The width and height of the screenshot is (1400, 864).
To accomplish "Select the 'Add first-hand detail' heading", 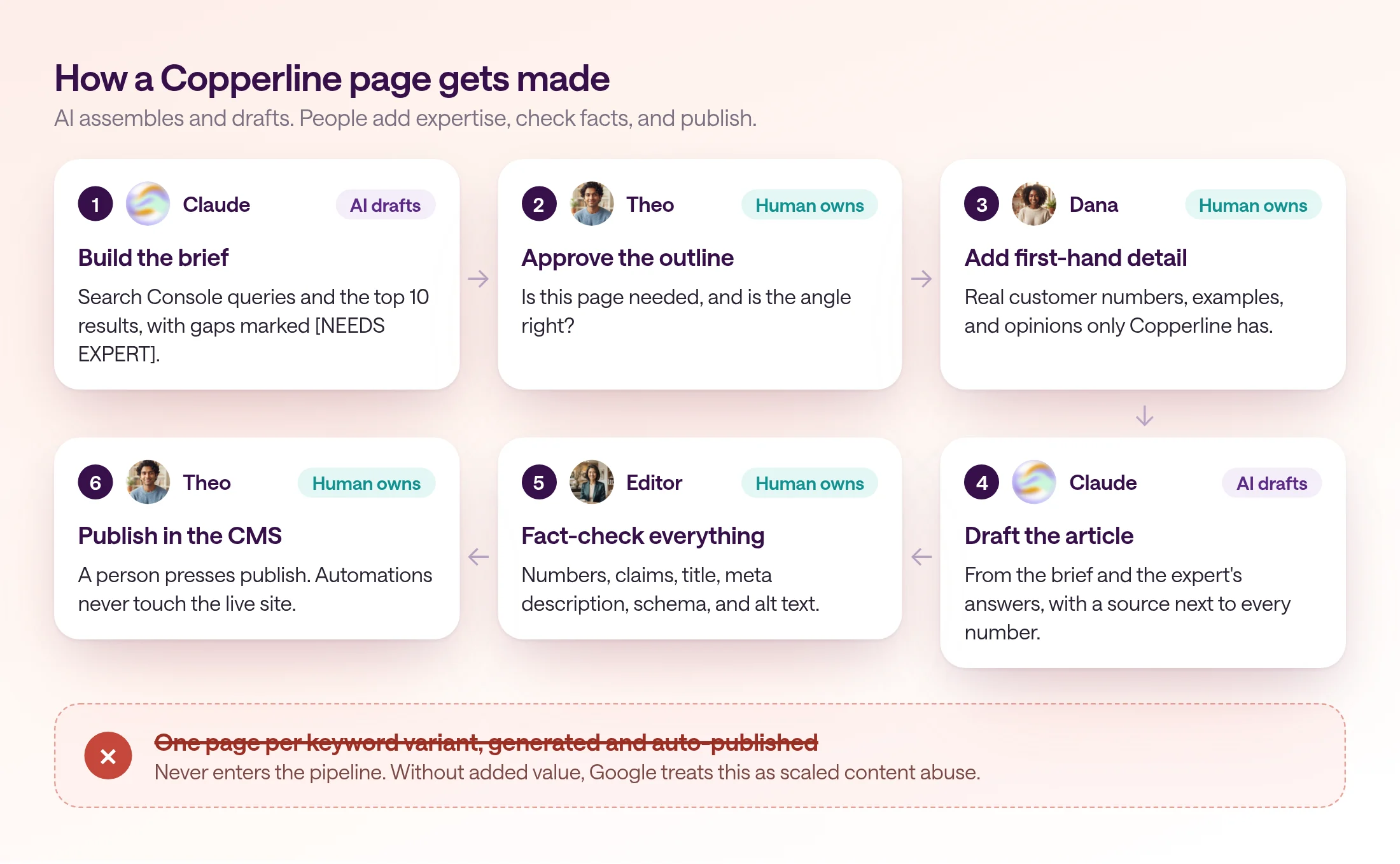I will tap(1075, 258).
